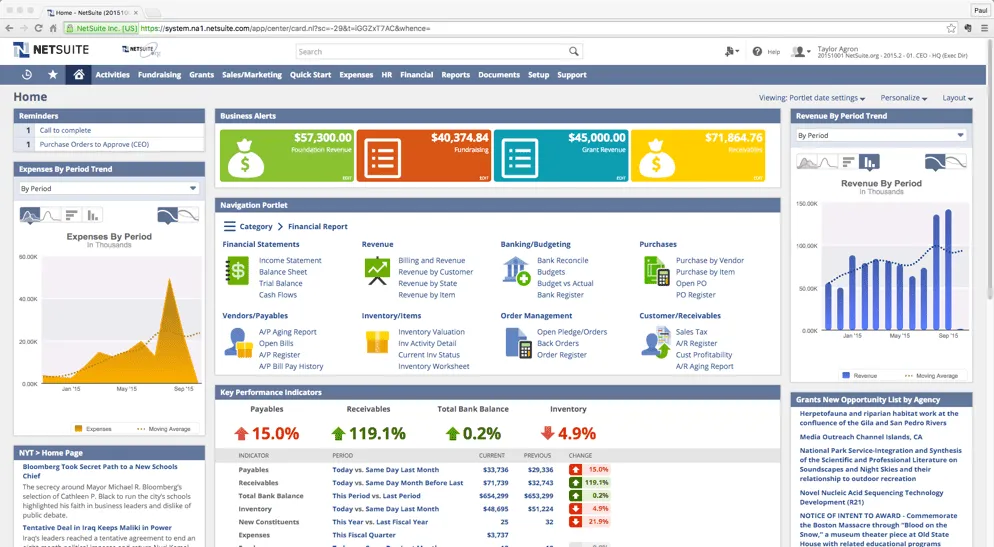The width and height of the screenshot is (994, 547).
Task: Expand Viewing: Portlet date settings dropdown
Action: pyautogui.click(x=811, y=98)
